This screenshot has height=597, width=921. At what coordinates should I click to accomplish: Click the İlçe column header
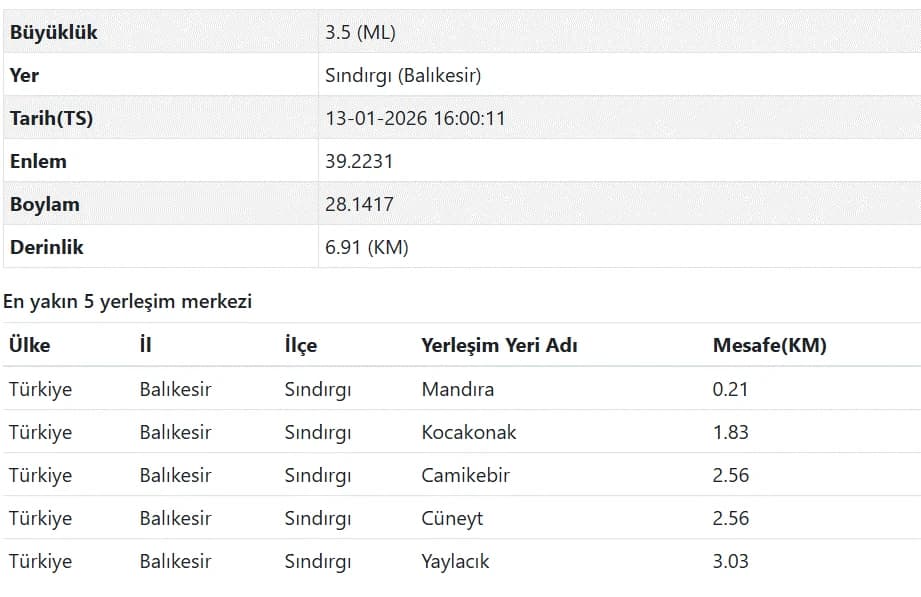click(x=301, y=345)
